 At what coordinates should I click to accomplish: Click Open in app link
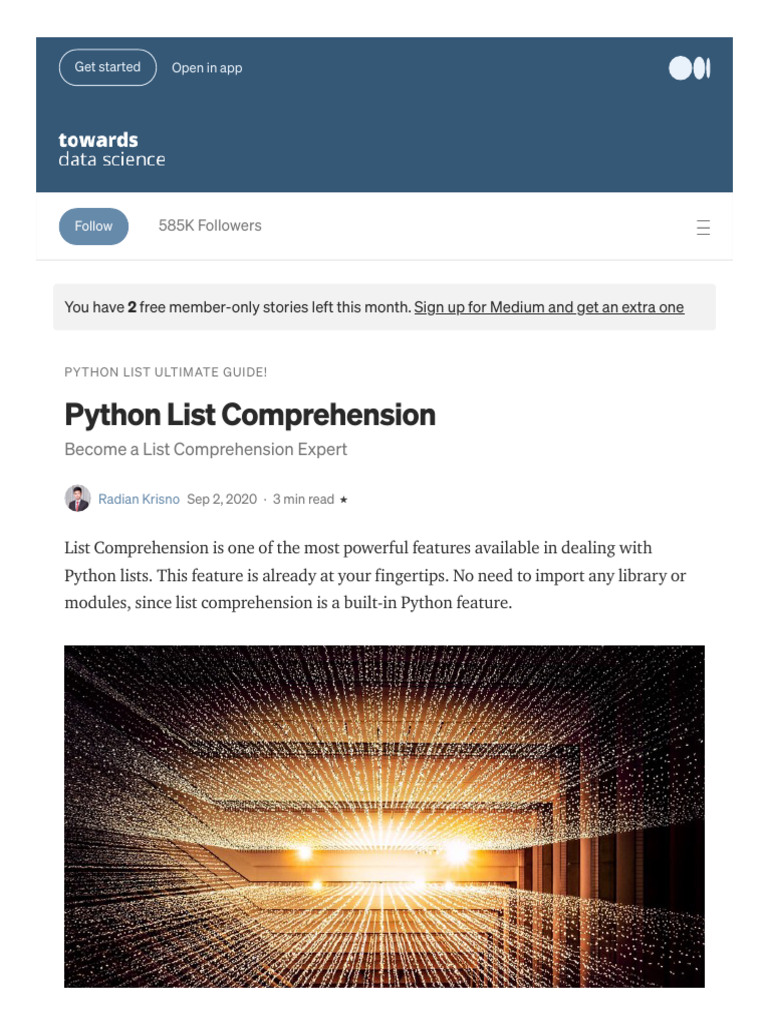click(x=206, y=68)
